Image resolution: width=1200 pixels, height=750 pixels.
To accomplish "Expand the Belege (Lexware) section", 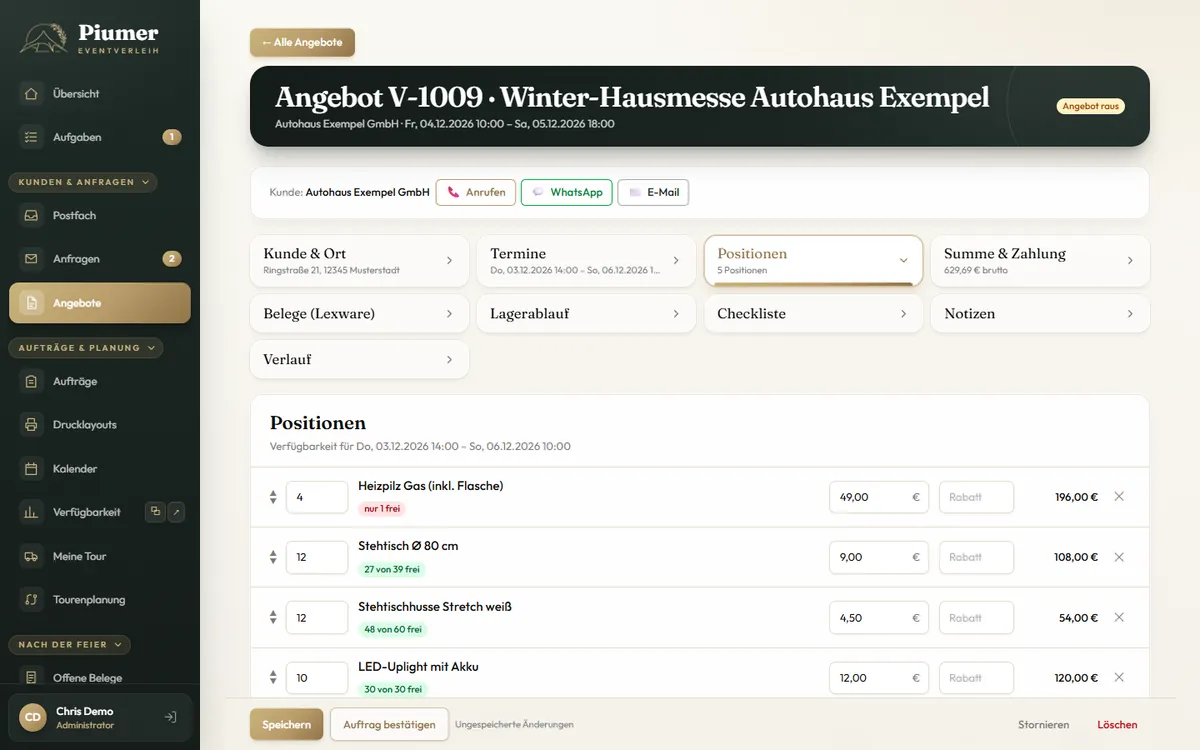I will click(x=359, y=314).
